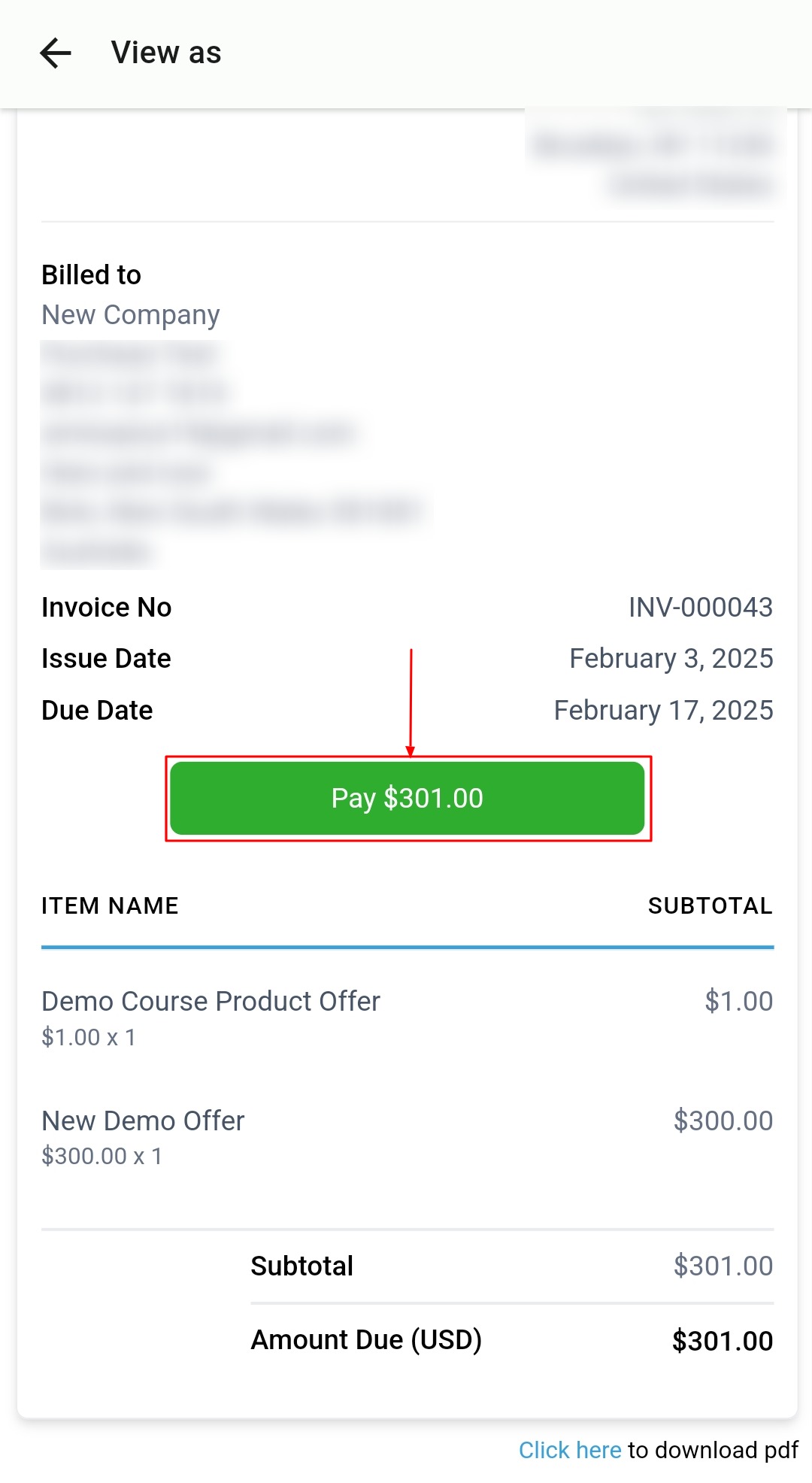Tap the $1.00 x 1 quantity line

(89, 1038)
